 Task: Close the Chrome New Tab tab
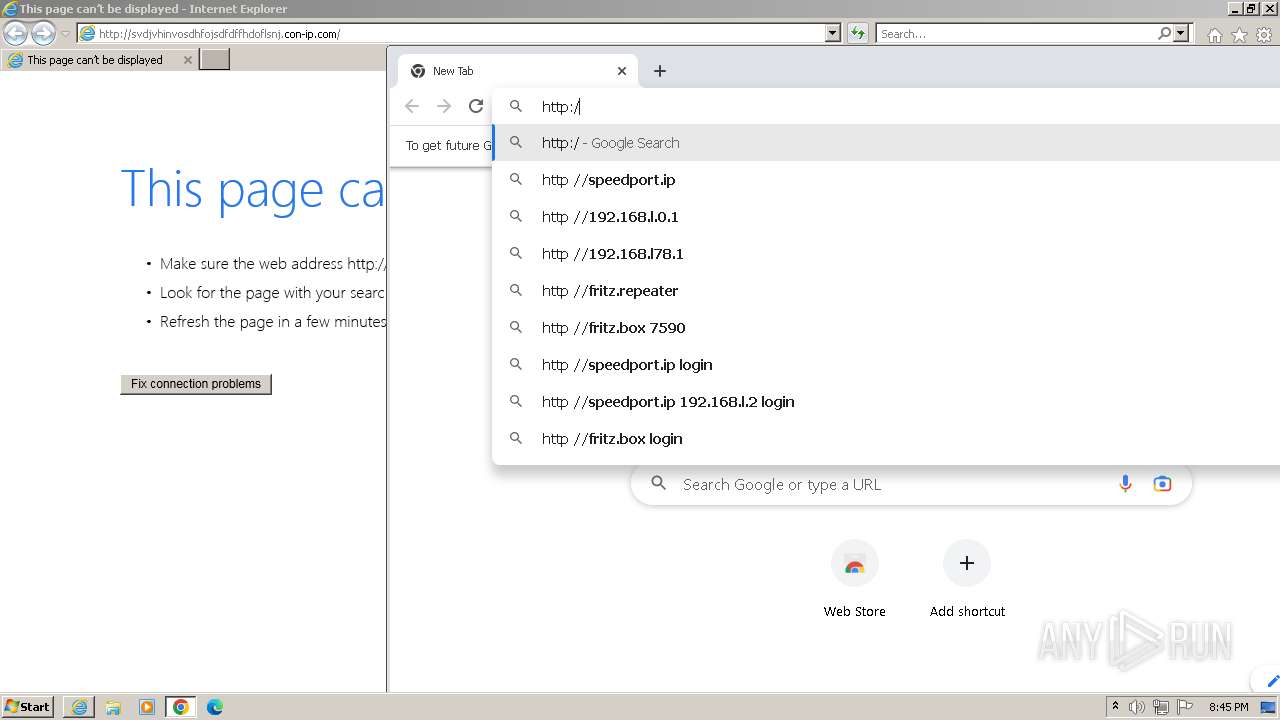(622, 71)
